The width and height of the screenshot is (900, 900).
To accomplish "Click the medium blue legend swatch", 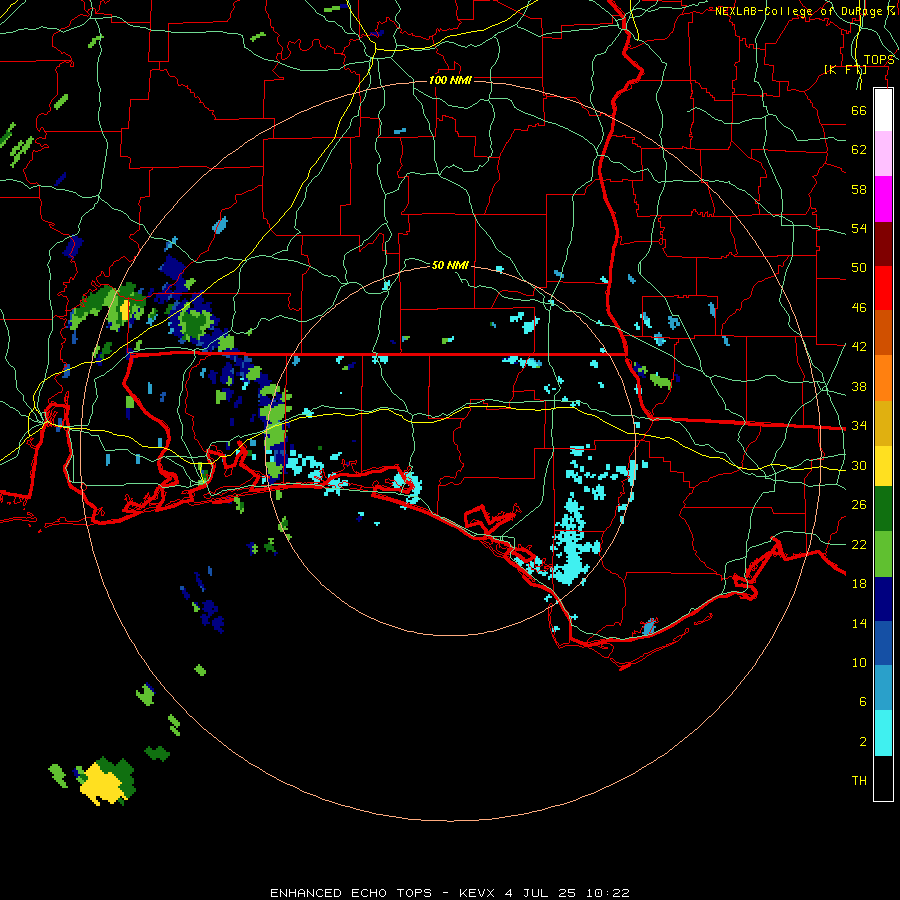I will 883,643.
